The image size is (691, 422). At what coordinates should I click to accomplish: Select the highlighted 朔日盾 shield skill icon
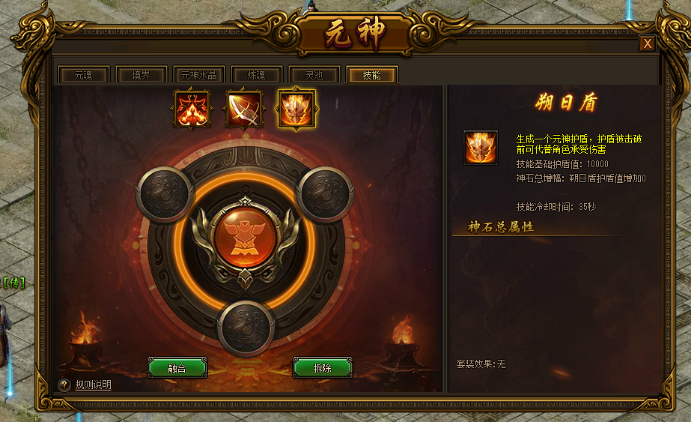pos(296,109)
